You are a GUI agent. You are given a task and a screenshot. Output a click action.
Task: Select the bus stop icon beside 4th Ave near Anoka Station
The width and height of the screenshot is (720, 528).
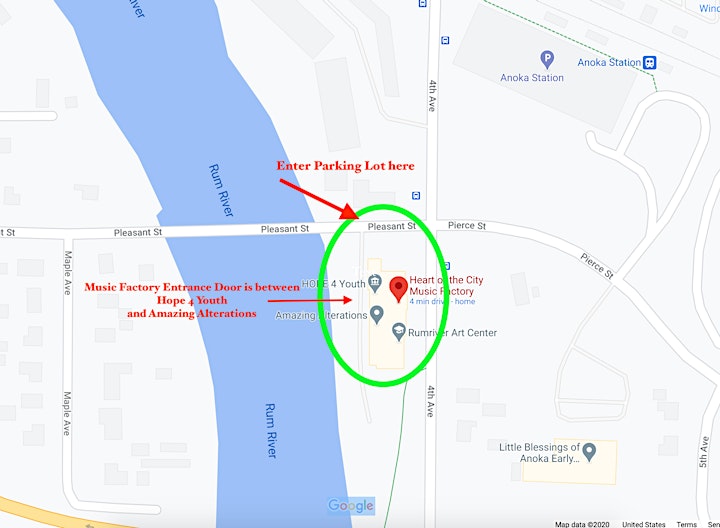click(x=445, y=40)
